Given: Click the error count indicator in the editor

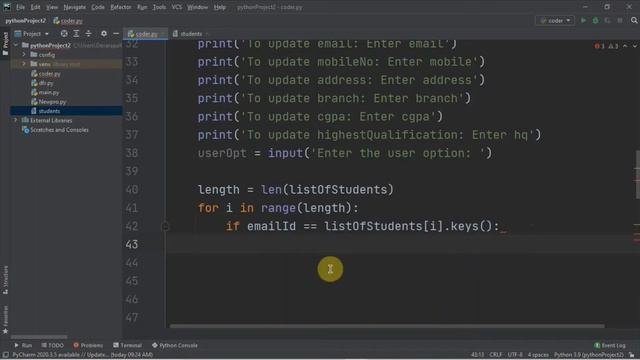Looking at the screenshot, I should (600, 46).
